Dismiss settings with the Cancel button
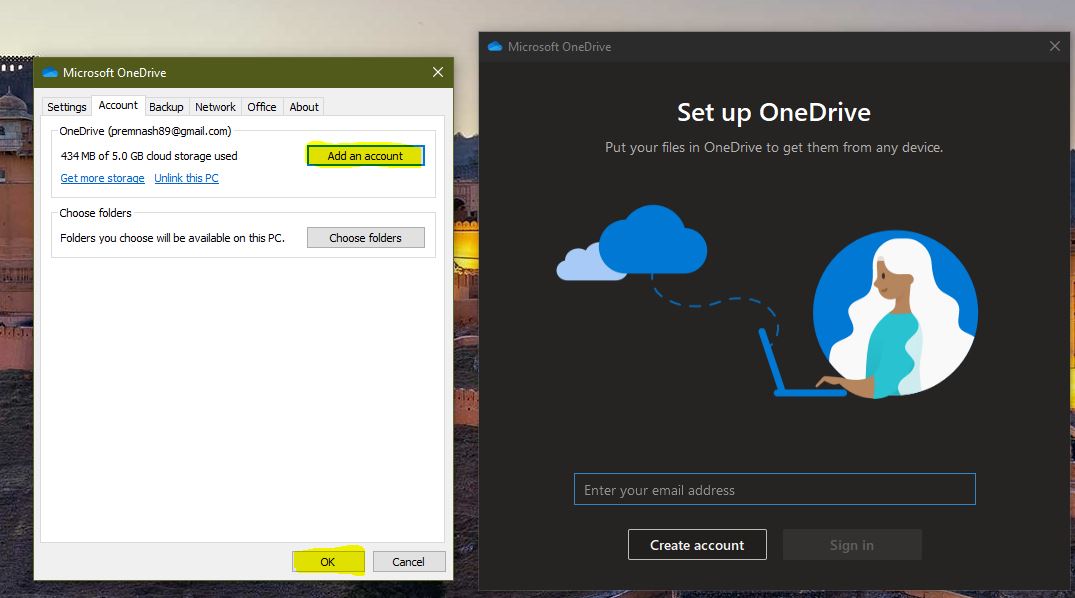Screen dimensions: 1075x598 409,561
